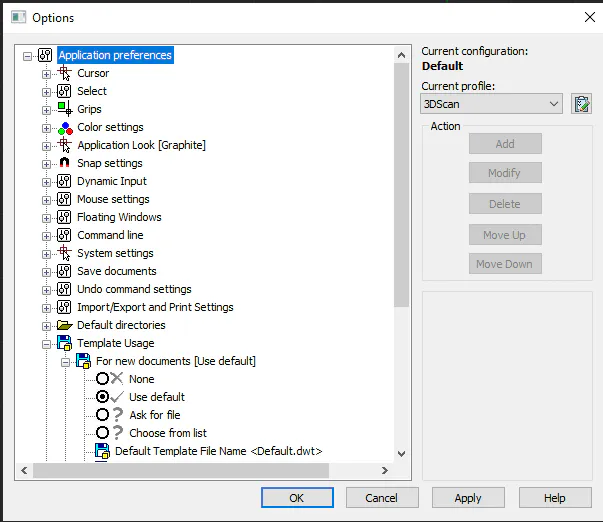The width and height of the screenshot is (603, 522).
Task: Open the Current profile 3DScan dropdown
Action: pos(491,104)
